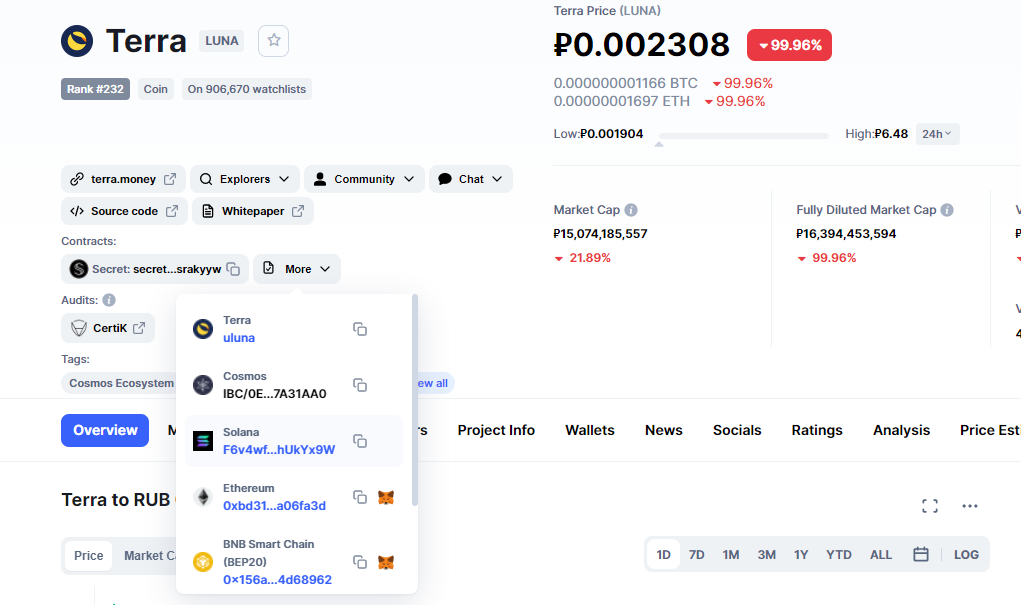The height and width of the screenshot is (605, 1021).
Task: Copy the Secret contract address
Action: pyautogui.click(x=233, y=269)
